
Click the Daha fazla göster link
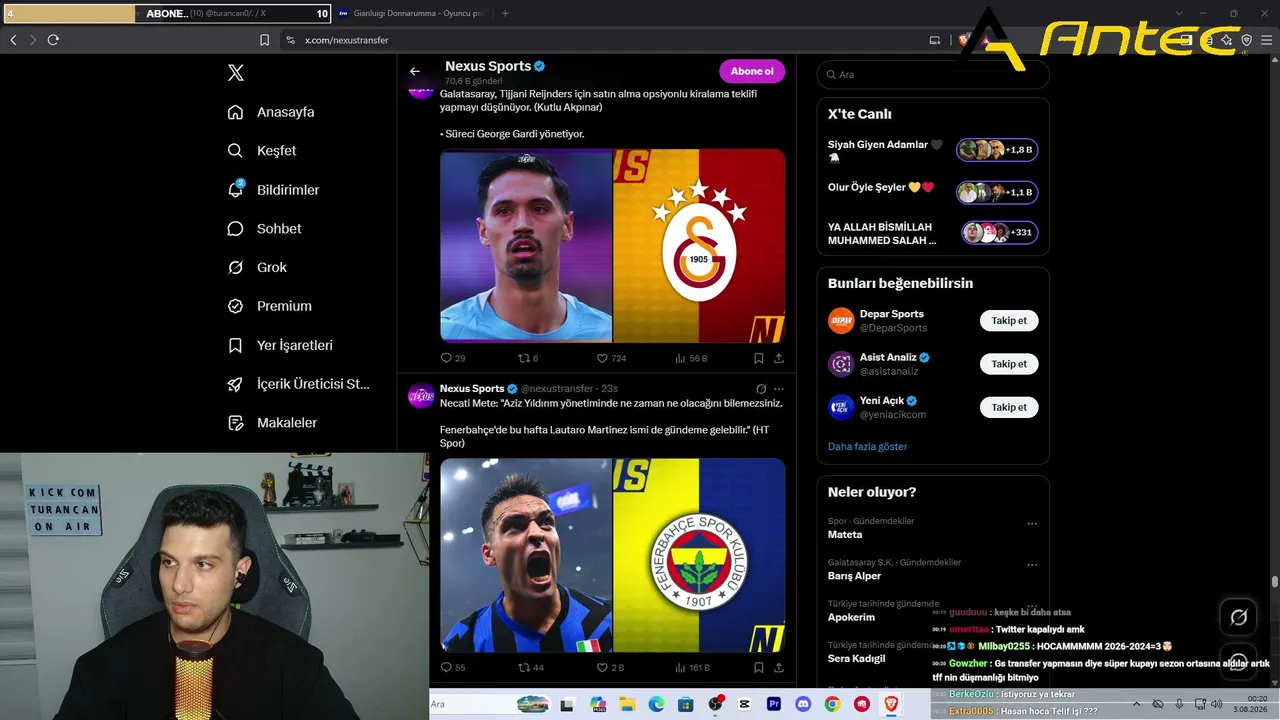[868, 446]
